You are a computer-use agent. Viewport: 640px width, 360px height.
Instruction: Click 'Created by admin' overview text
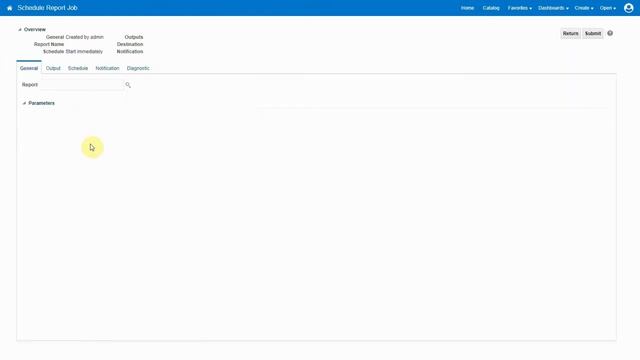84,37
